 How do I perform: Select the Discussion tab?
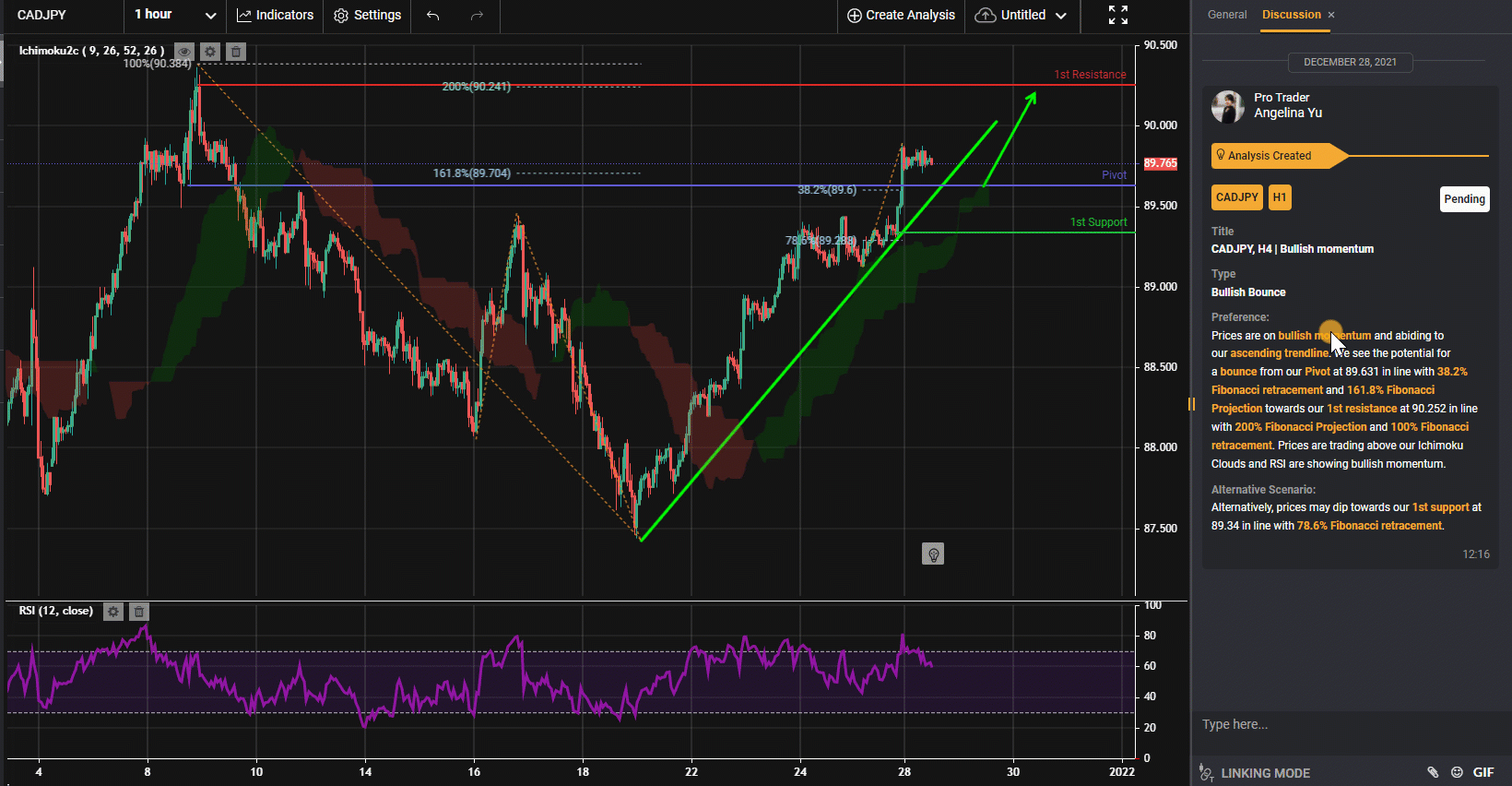pyautogui.click(x=1291, y=15)
